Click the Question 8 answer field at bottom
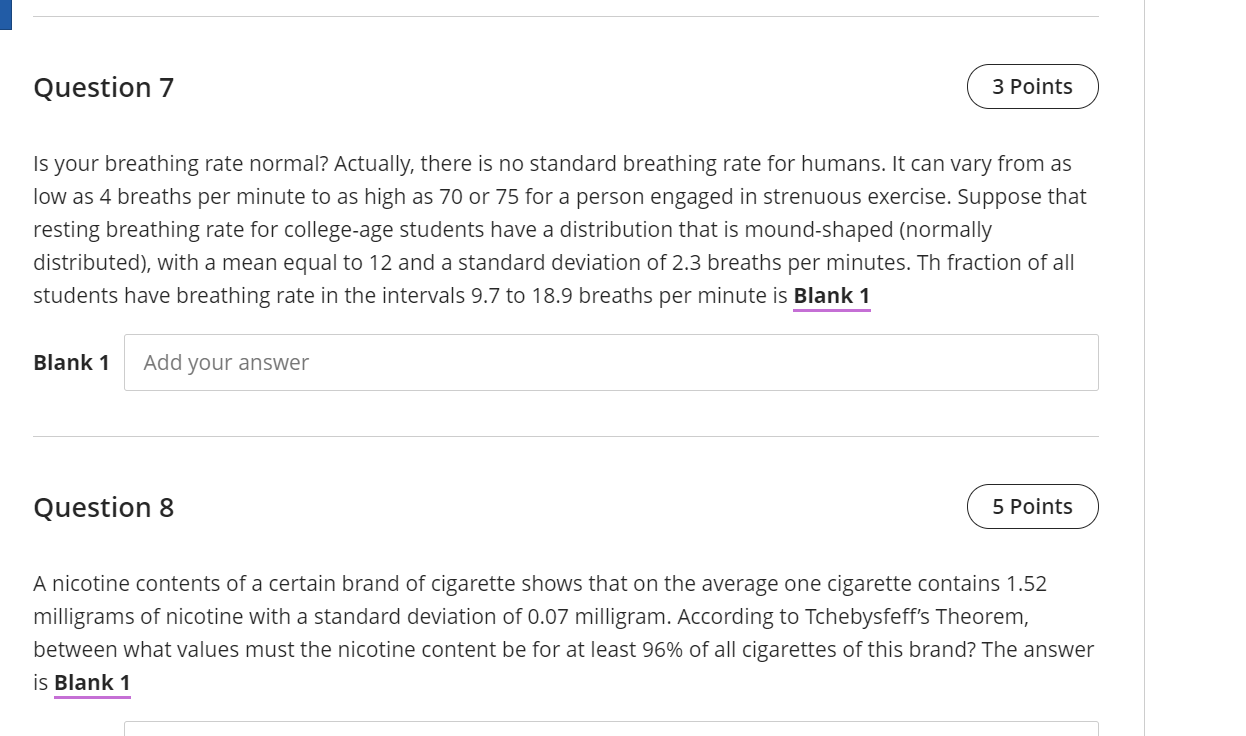Screen dimensions: 1246x736 [611, 729]
